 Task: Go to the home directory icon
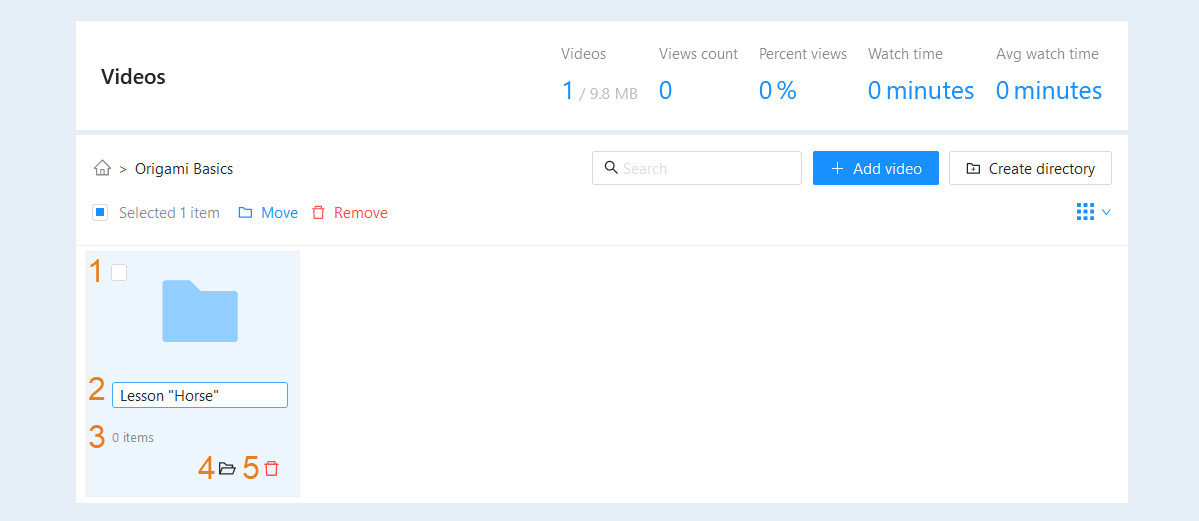102,168
